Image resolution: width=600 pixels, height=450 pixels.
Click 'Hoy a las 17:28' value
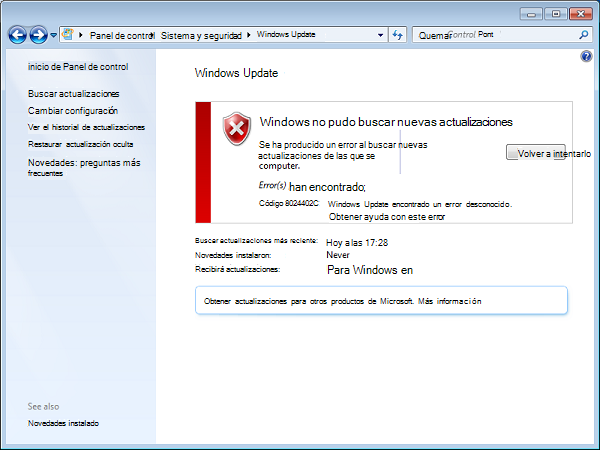point(357,243)
